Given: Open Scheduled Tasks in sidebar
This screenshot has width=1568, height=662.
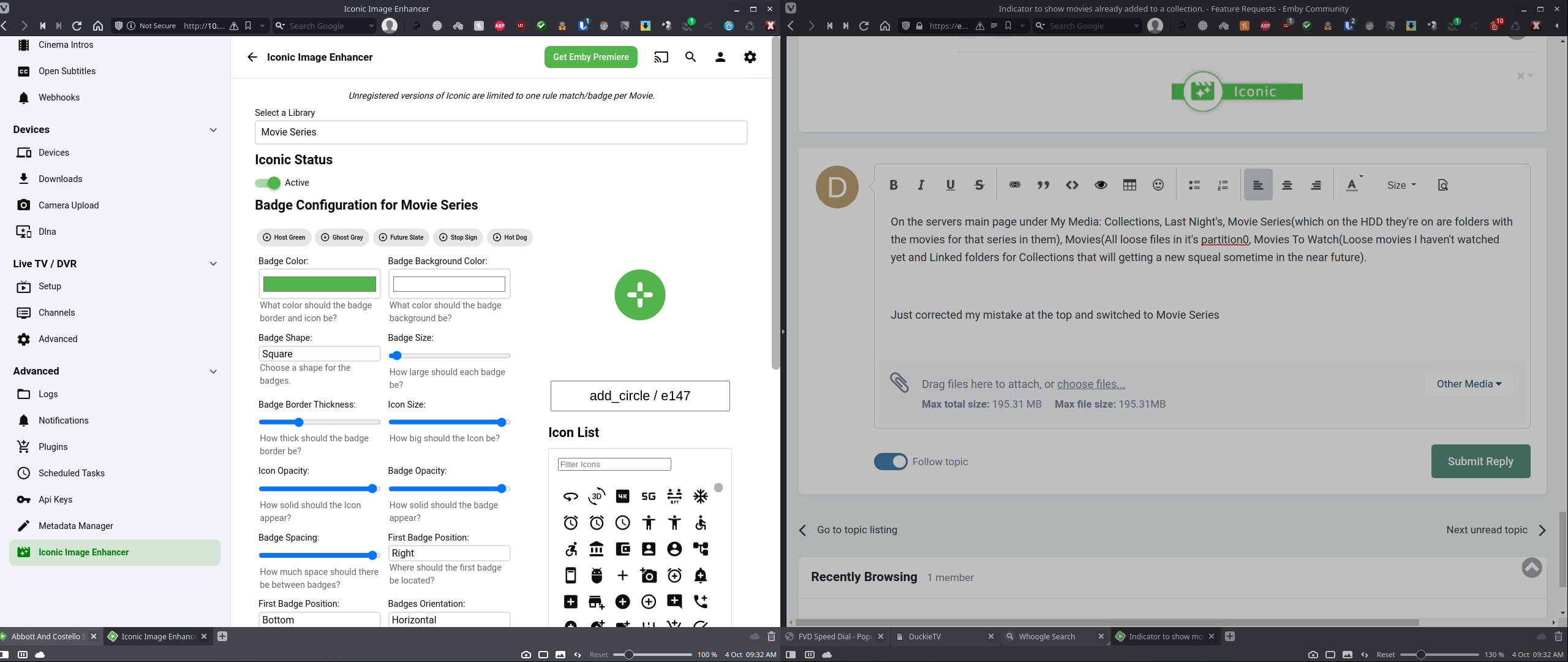Looking at the screenshot, I should [71, 473].
